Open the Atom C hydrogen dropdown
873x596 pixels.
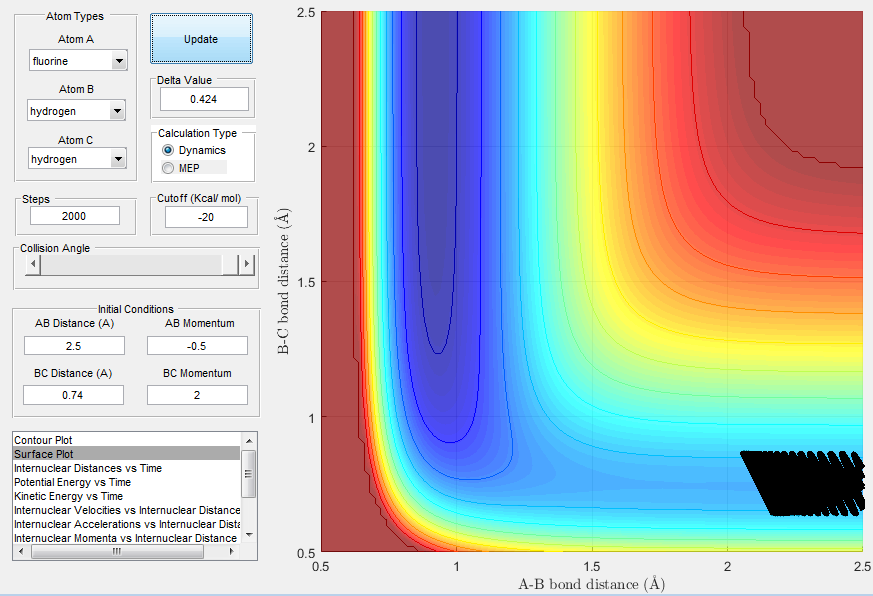pos(77,159)
